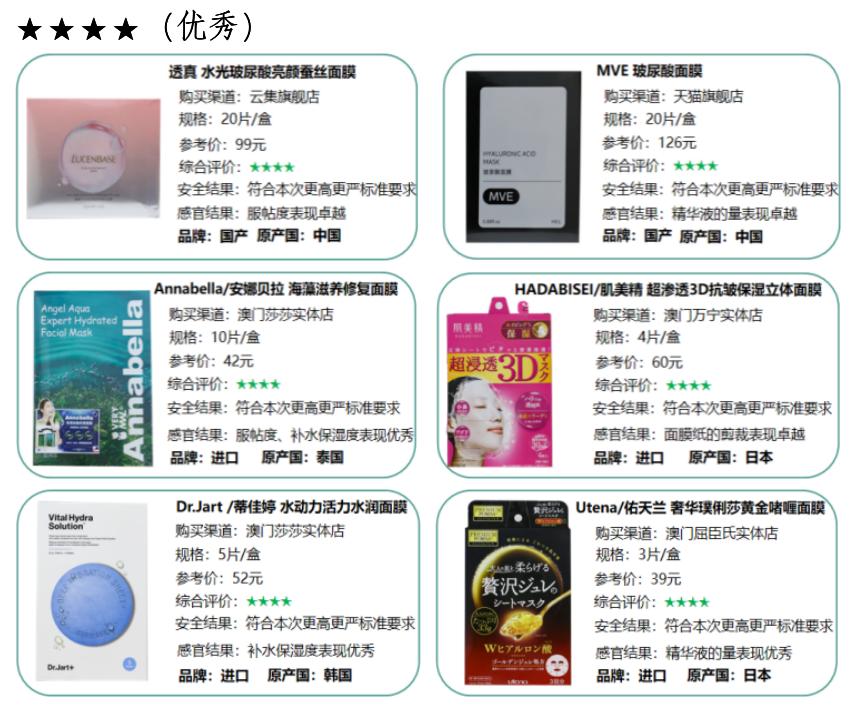Click the Dr.Jart/蒂佳婷 水动力活力水润面膜 title
The image size is (856, 714).
coord(292,507)
